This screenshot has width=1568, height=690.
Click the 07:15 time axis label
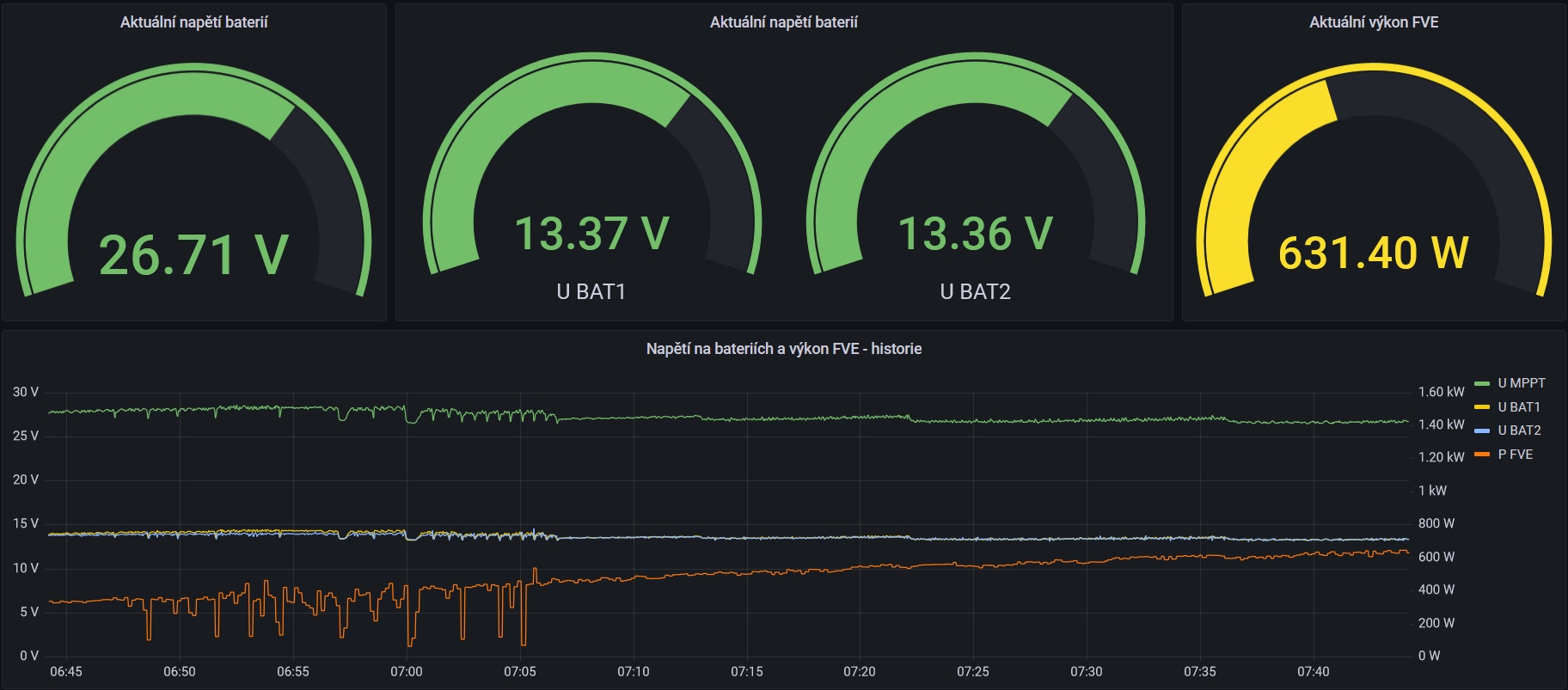coord(747,672)
